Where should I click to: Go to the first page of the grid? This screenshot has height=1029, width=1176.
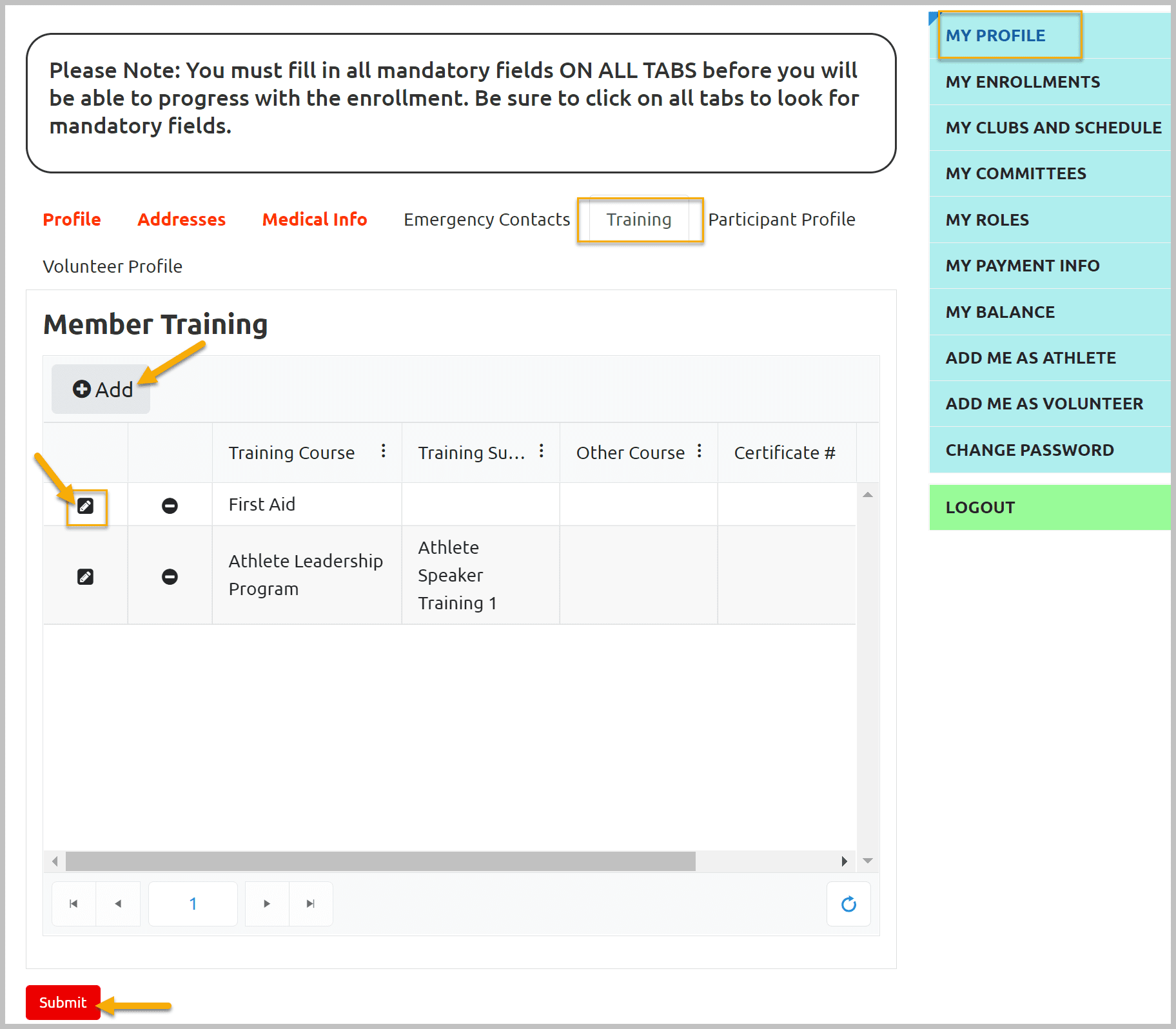(74, 904)
